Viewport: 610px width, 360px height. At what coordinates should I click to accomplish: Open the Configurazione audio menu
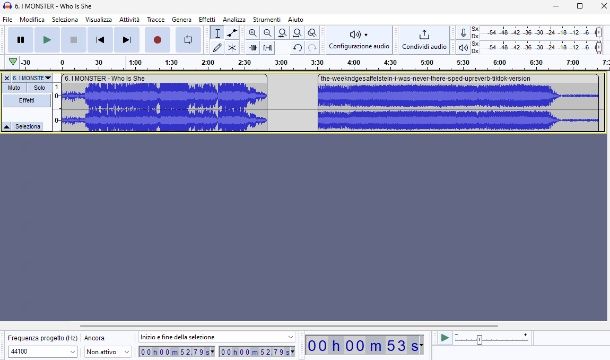point(359,40)
